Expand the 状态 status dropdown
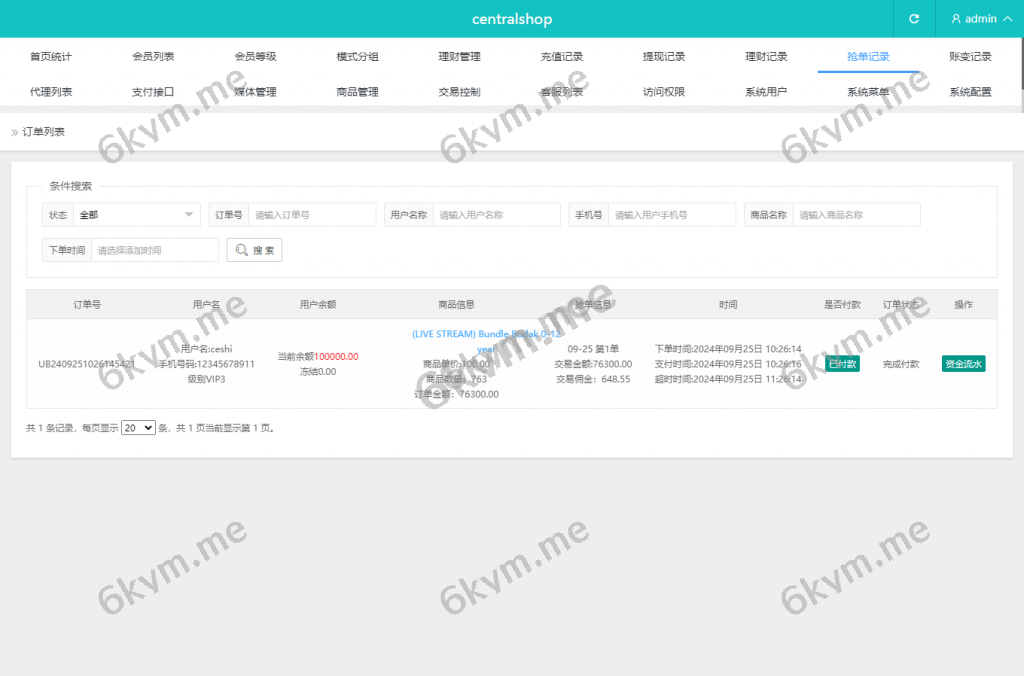This screenshot has width=1024, height=676. point(136,215)
